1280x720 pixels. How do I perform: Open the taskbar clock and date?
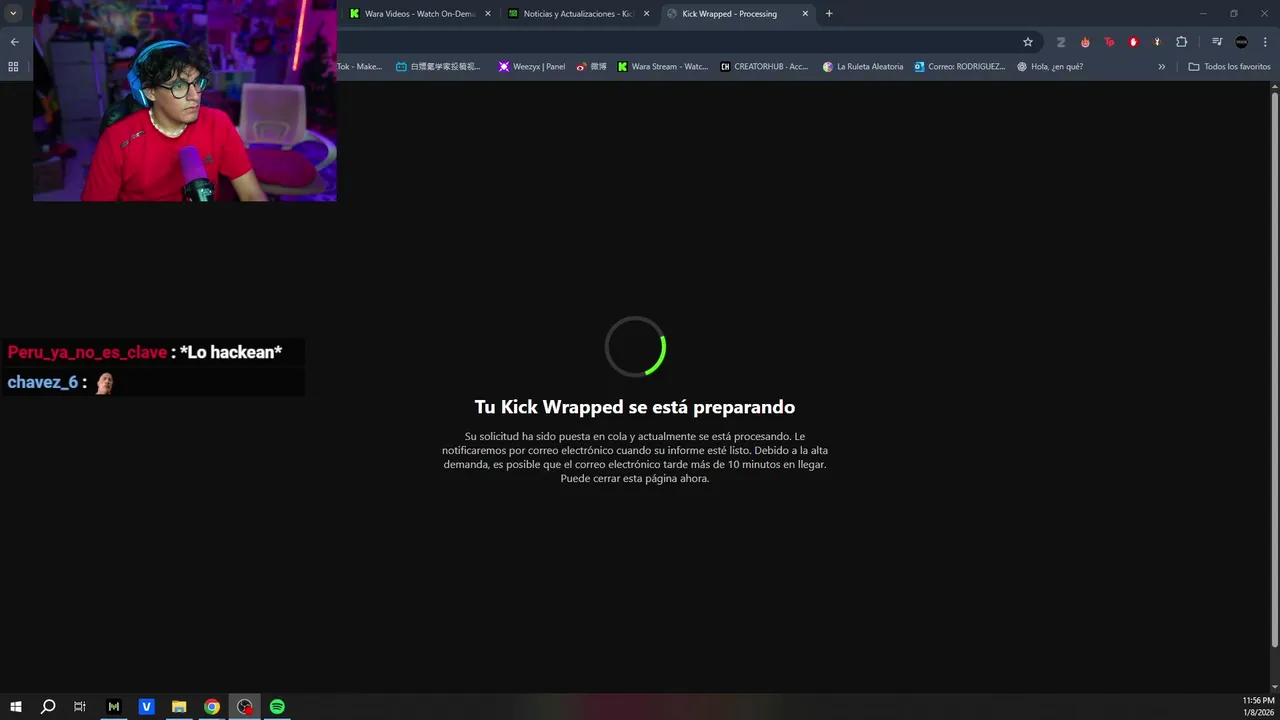coord(1258,707)
